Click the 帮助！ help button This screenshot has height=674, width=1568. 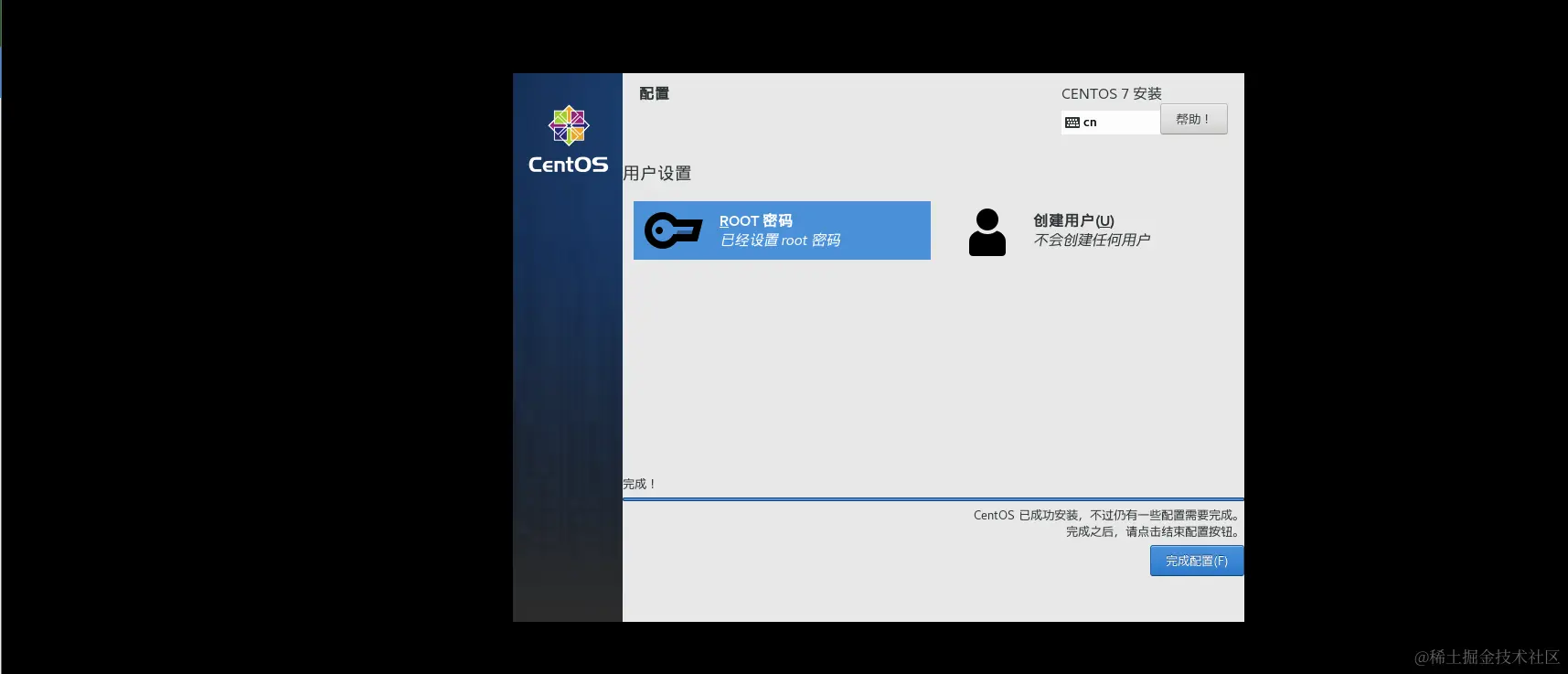1193,119
